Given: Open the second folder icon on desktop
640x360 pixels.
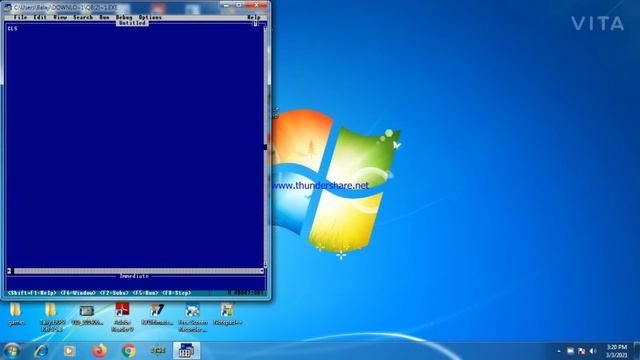Looking at the screenshot, I should point(51,317).
